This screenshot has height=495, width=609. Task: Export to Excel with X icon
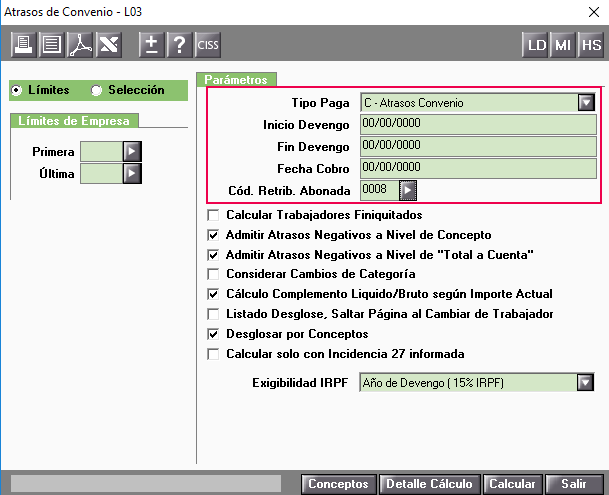(x=109, y=45)
